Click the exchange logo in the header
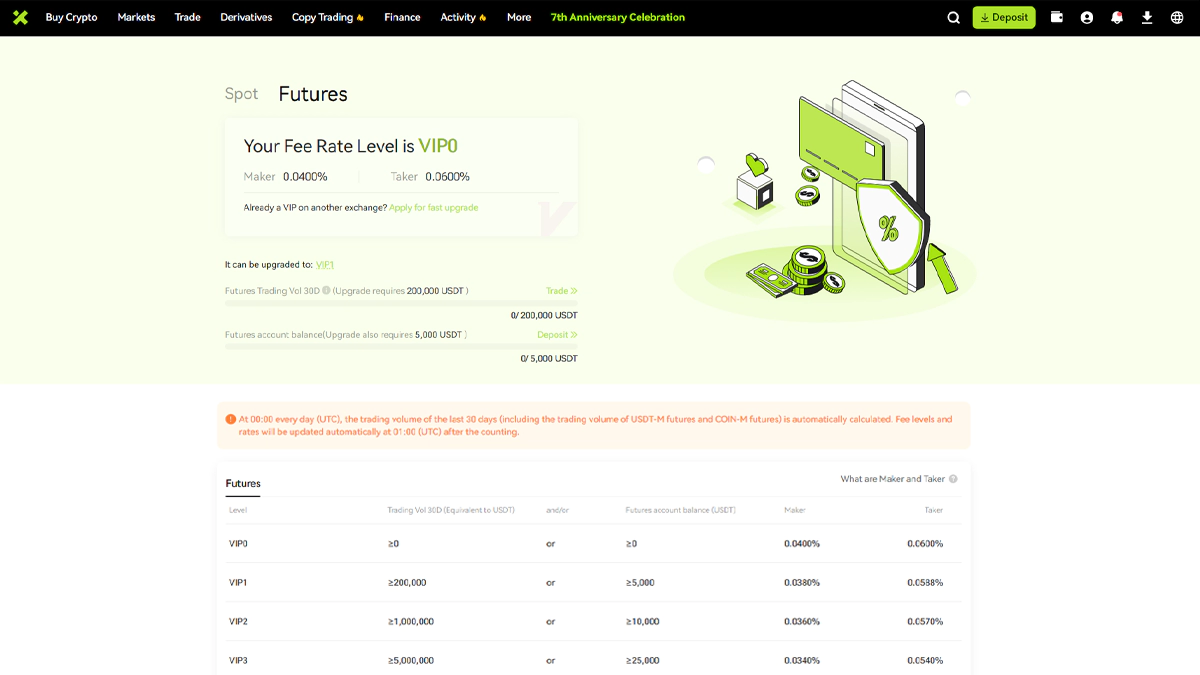The height and width of the screenshot is (675, 1200). coord(20,17)
